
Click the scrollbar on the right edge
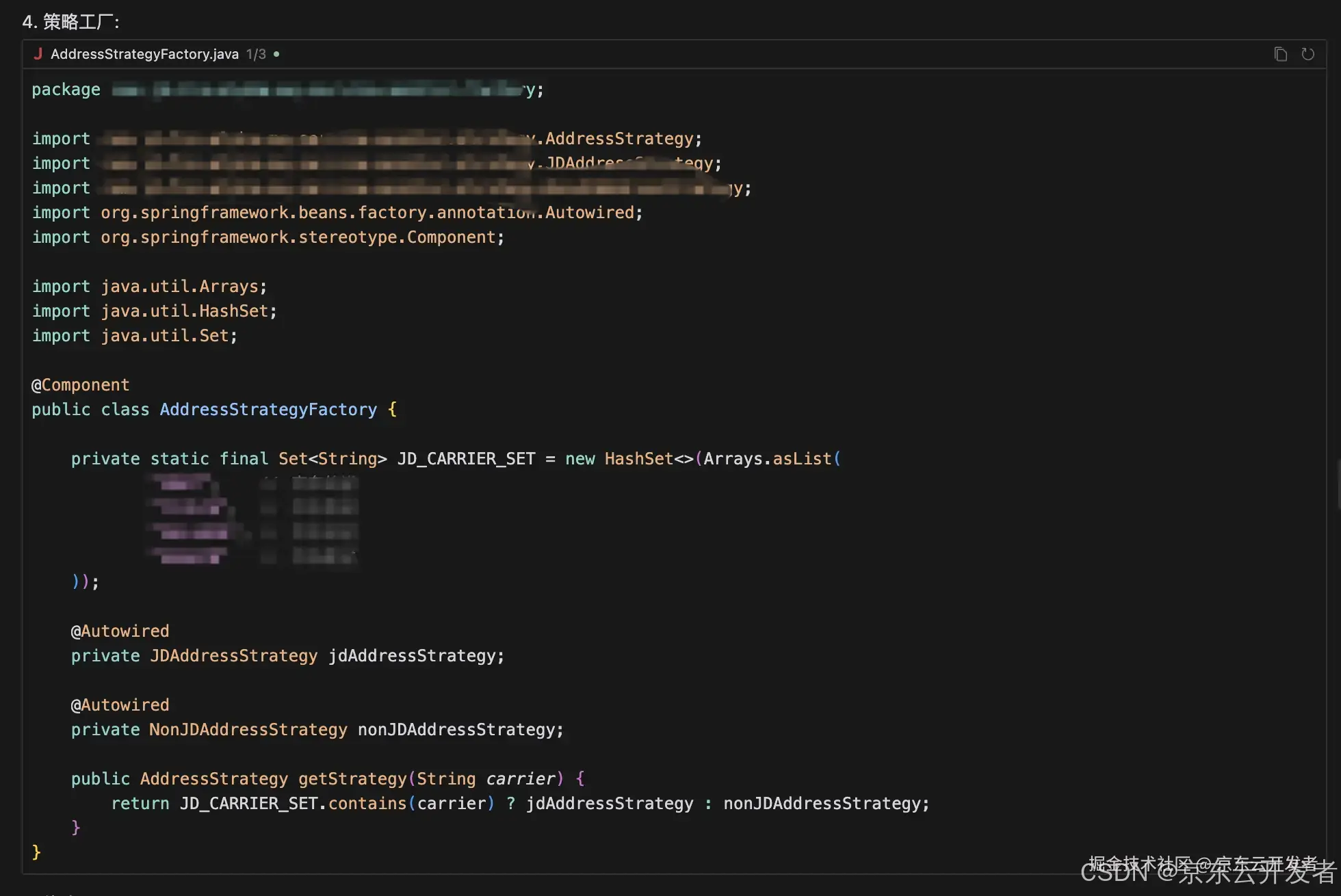pos(1338,484)
